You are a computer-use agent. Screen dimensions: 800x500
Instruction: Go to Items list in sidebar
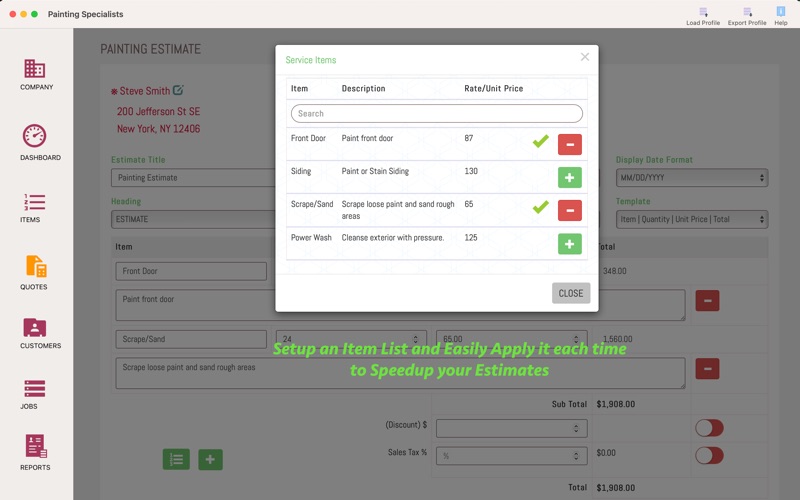tap(34, 208)
